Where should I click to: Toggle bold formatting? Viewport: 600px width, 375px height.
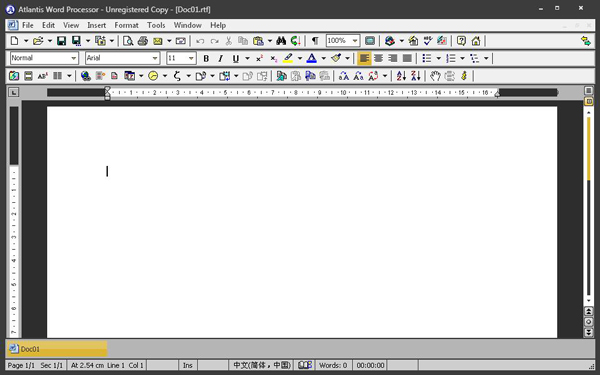point(206,58)
